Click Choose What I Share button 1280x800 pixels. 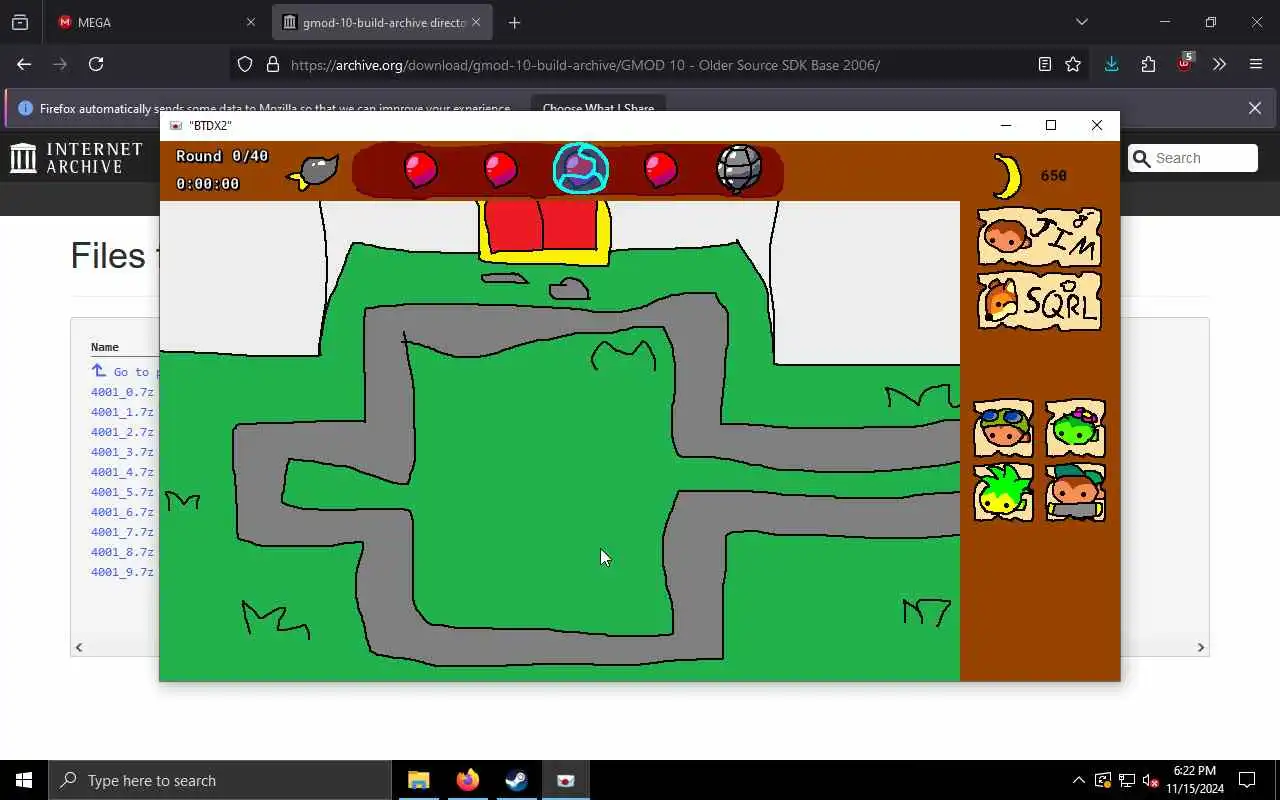(598, 108)
